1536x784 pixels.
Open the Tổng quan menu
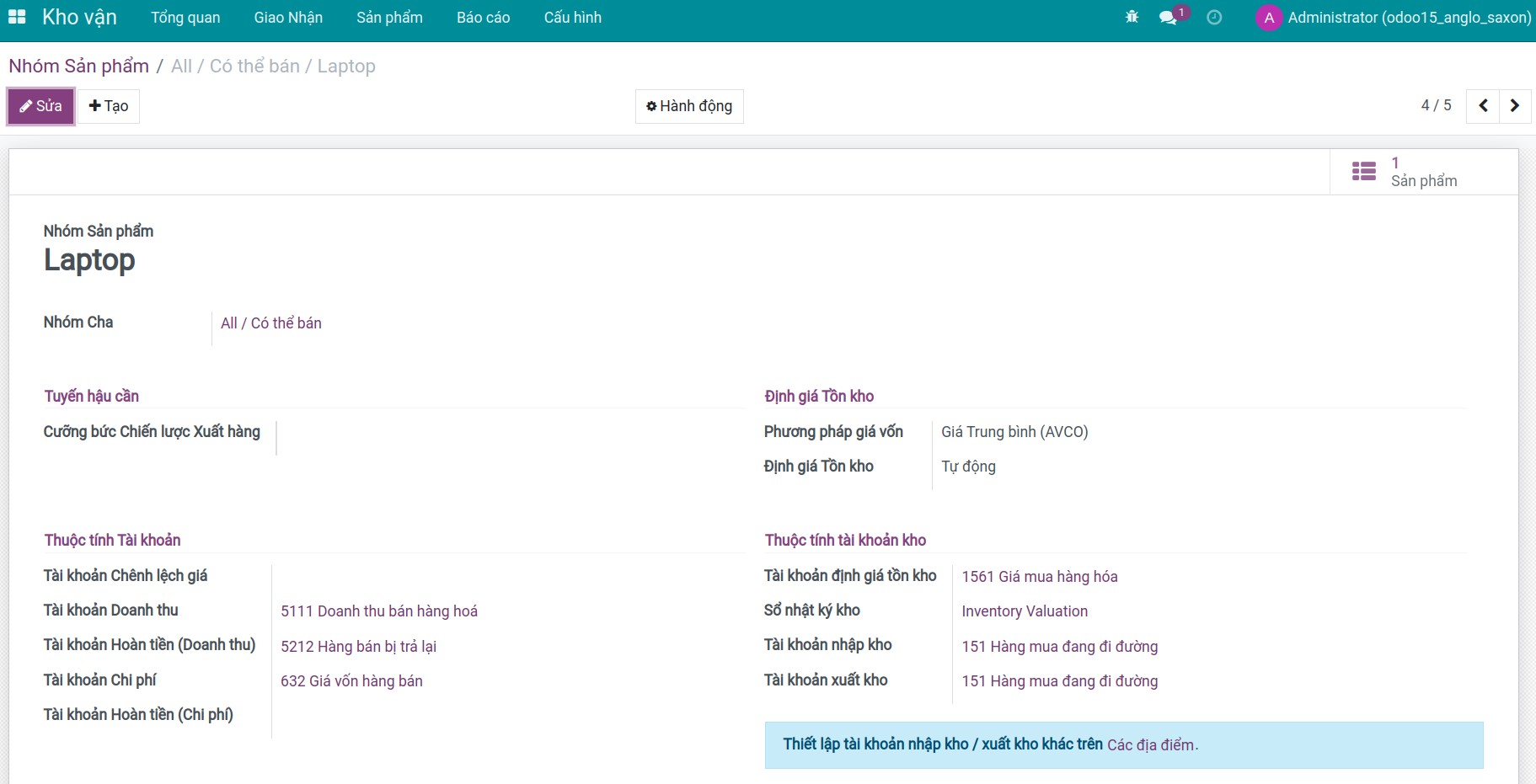(x=185, y=18)
